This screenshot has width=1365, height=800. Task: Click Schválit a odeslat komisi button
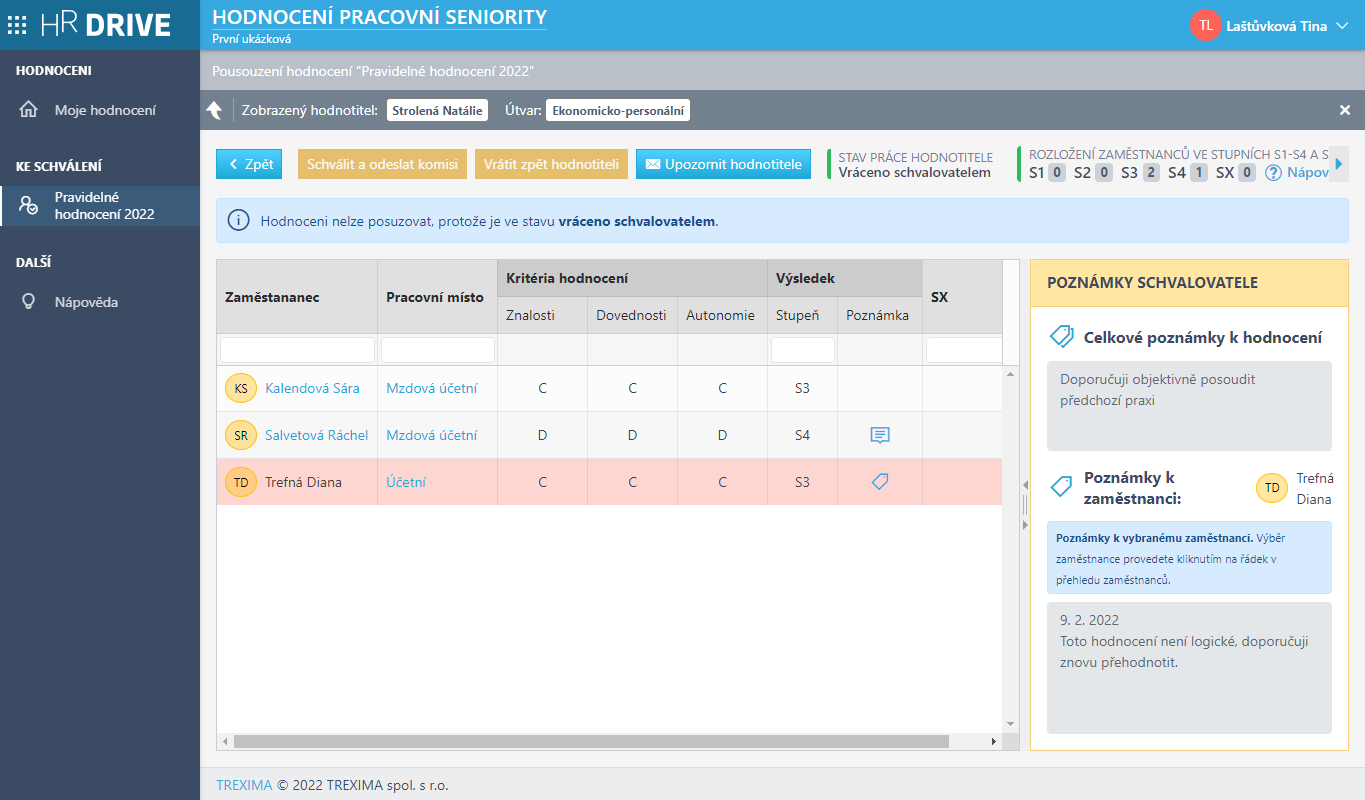click(x=382, y=164)
